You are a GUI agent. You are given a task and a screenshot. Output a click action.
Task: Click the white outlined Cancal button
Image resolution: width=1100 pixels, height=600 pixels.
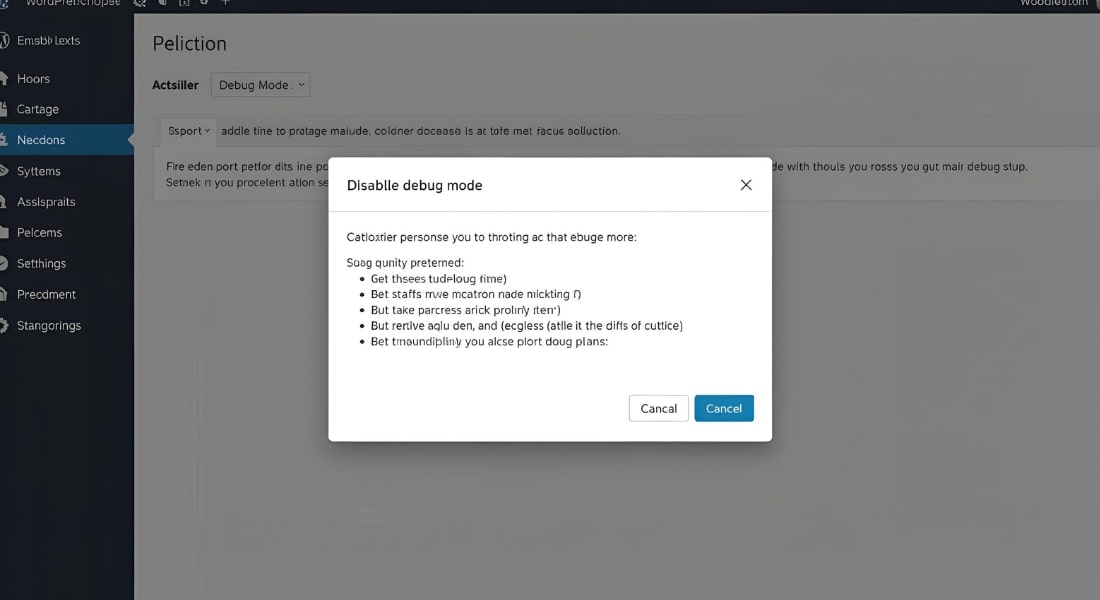pos(658,408)
